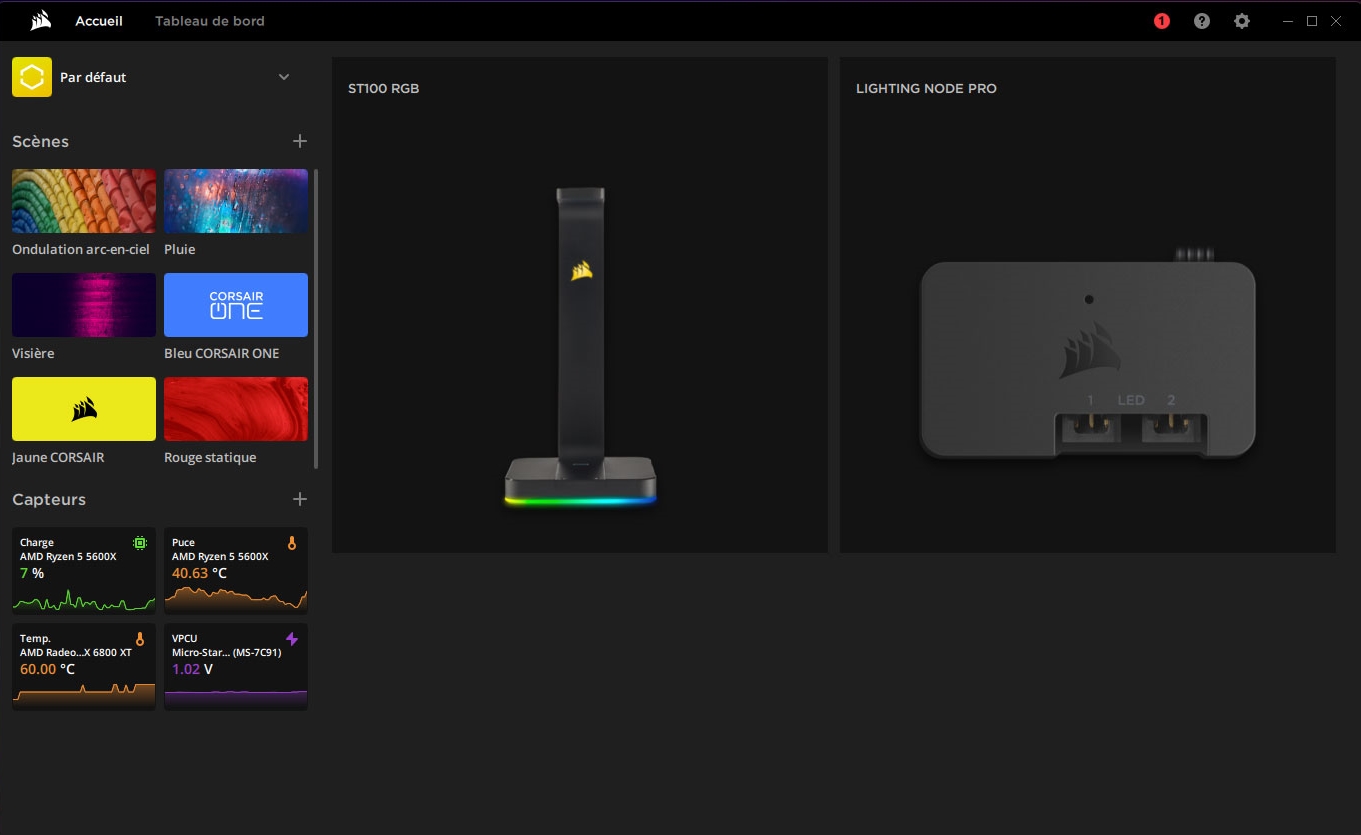The image size is (1361, 835).
Task: Select the Ondulation arc-en-ciel scene
Action: tap(84, 201)
